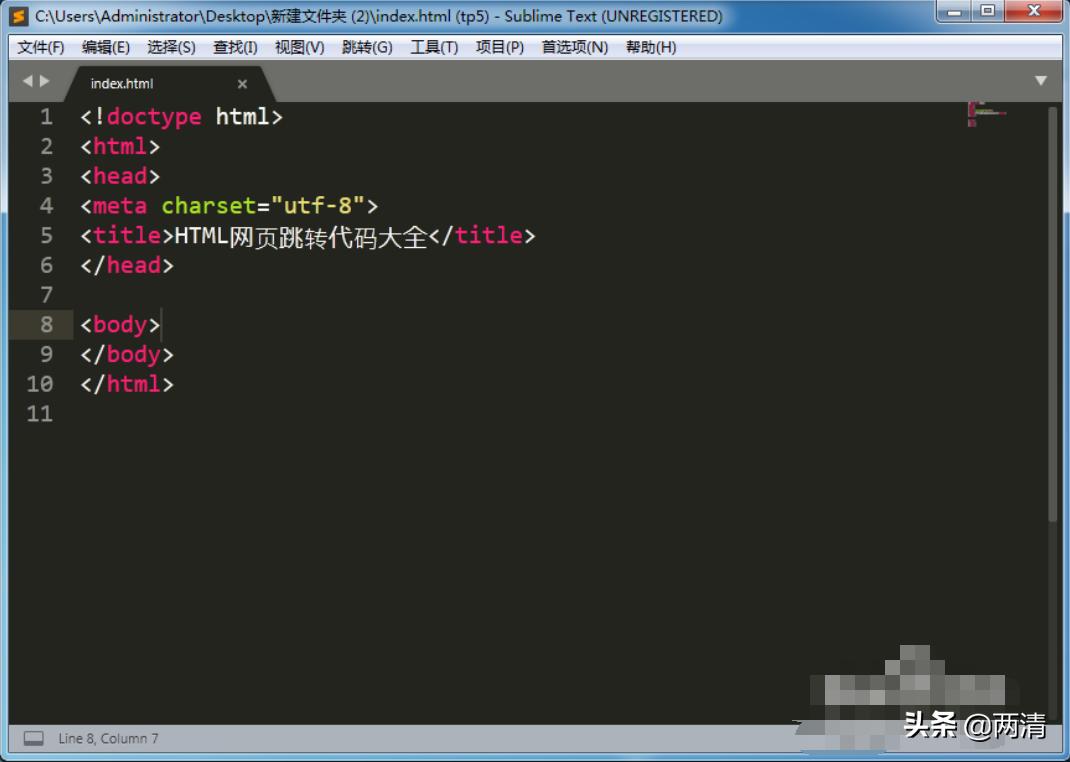Image resolution: width=1070 pixels, height=762 pixels.
Task: Click the minimap code preview
Action: pyautogui.click(x=986, y=114)
